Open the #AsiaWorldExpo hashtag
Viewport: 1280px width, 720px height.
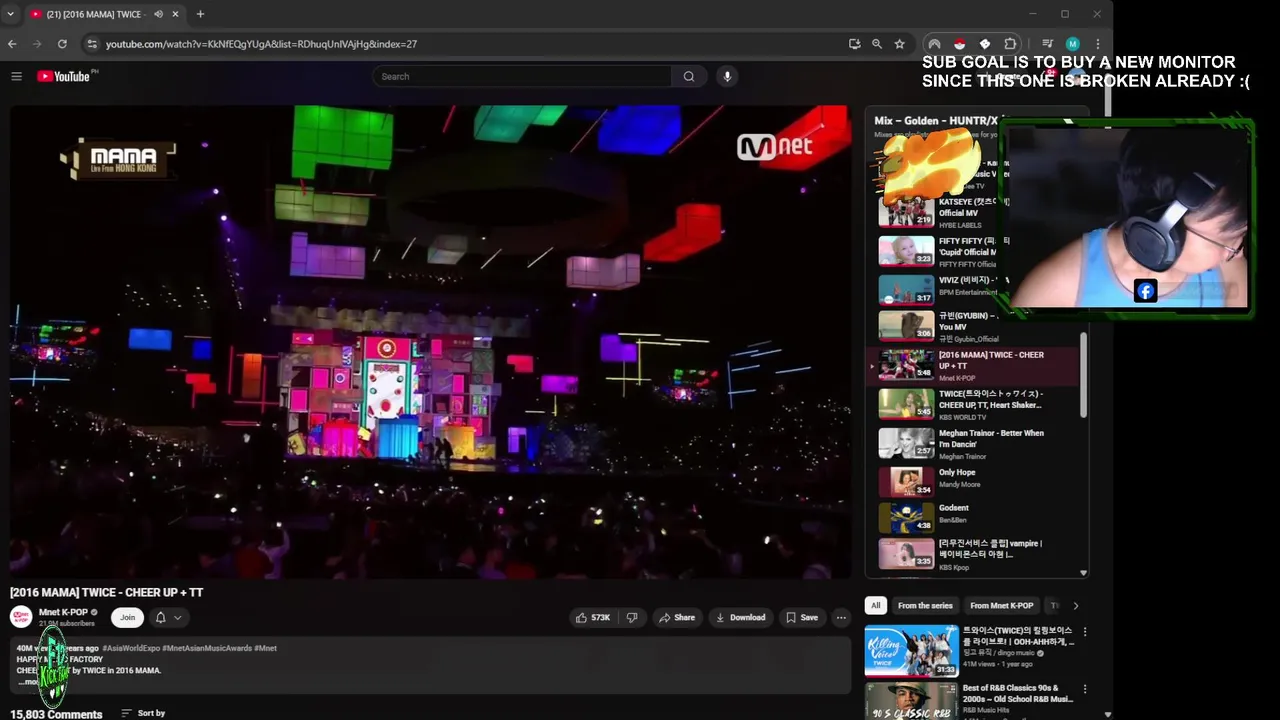131,648
